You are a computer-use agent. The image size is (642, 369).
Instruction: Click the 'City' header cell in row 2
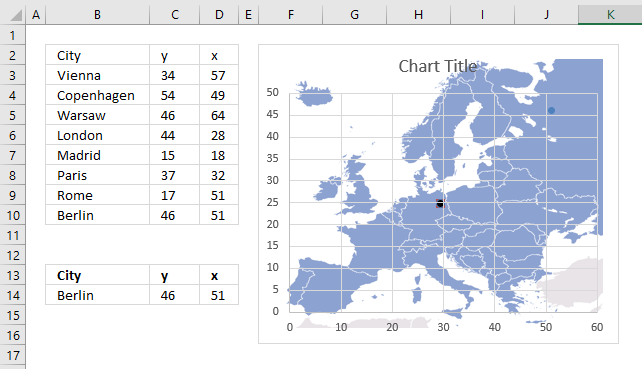pos(97,55)
